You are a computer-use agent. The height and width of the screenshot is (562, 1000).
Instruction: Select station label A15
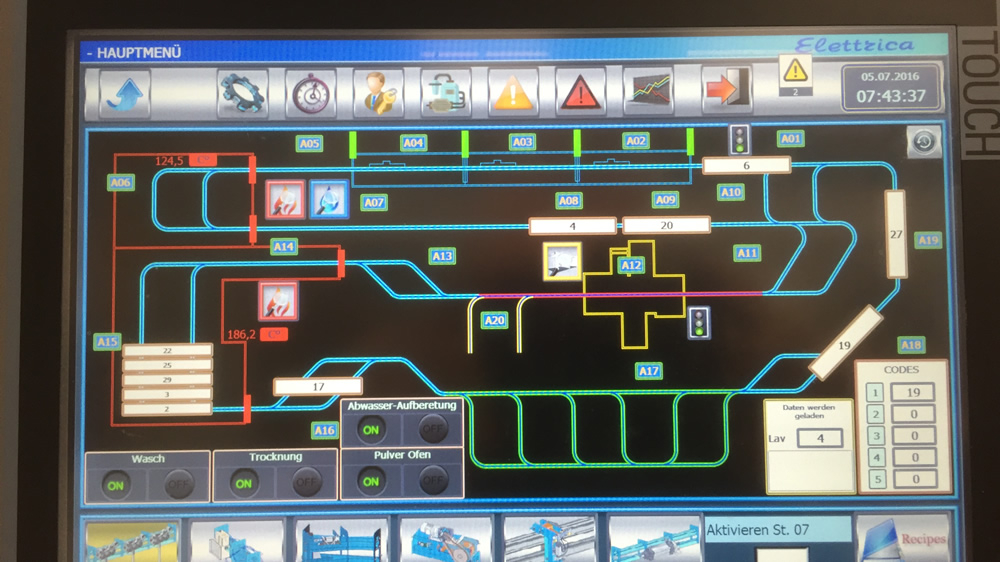click(x=107, y=341)
